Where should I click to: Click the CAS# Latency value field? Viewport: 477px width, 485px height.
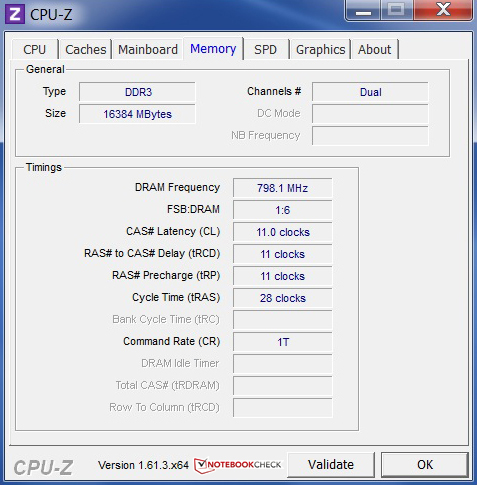tap(283, 232)
